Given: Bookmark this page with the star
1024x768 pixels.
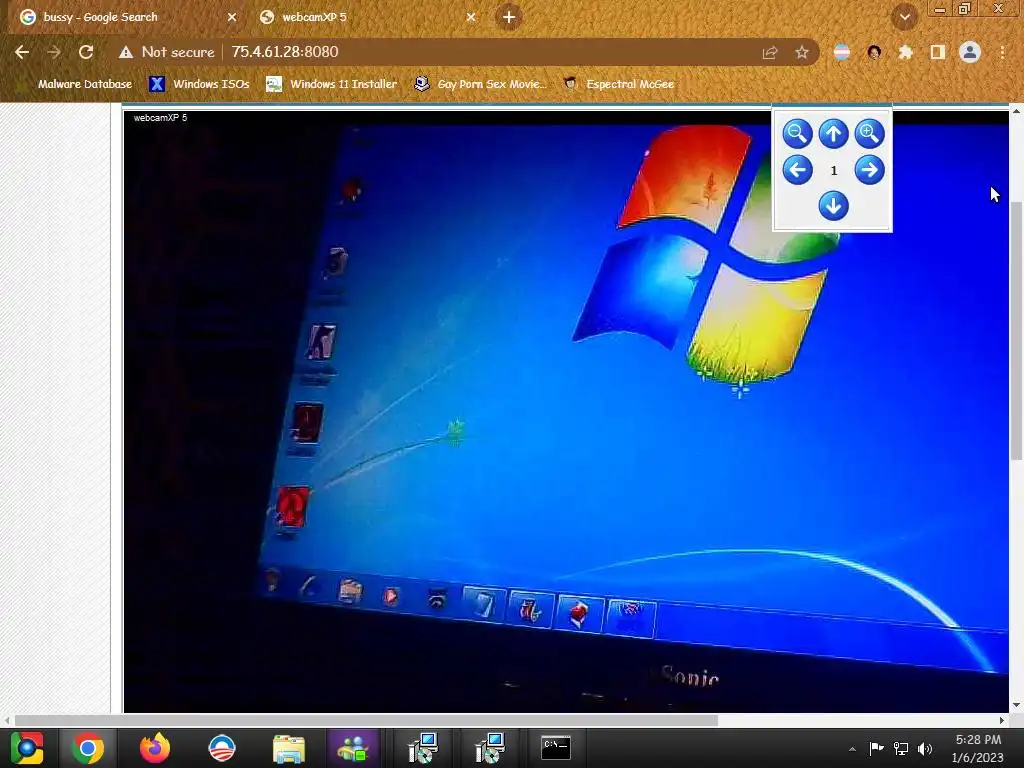Looking at the screenshot, I should tap(802, 52).
